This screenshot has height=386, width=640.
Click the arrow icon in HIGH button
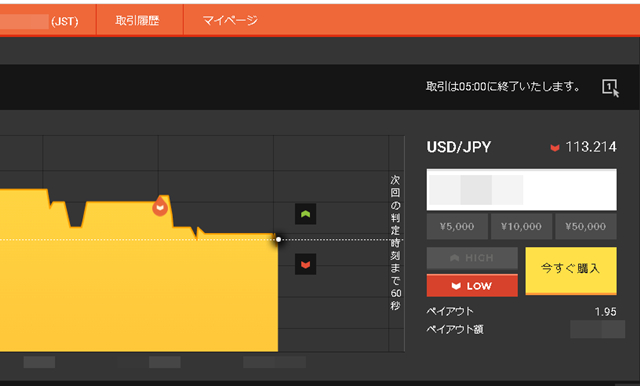[x=454, y=258]
